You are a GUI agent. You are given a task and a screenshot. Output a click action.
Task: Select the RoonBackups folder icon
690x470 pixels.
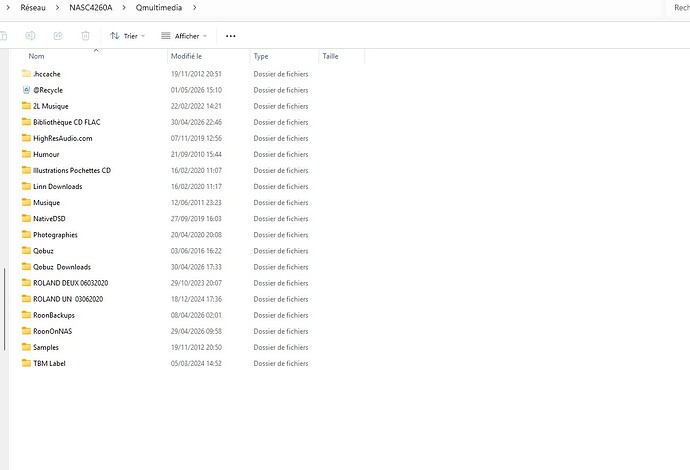[x=26, y=315]
